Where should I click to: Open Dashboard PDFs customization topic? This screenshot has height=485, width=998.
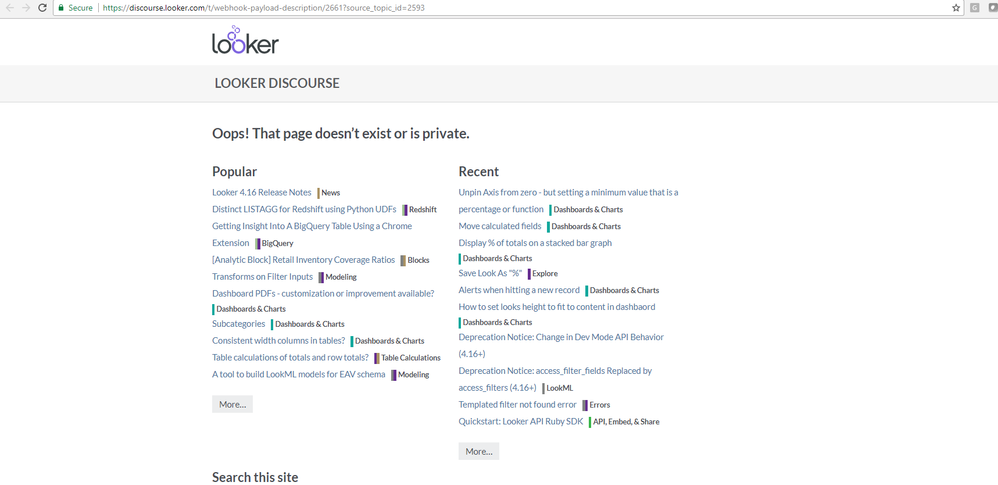coord(323,293)
